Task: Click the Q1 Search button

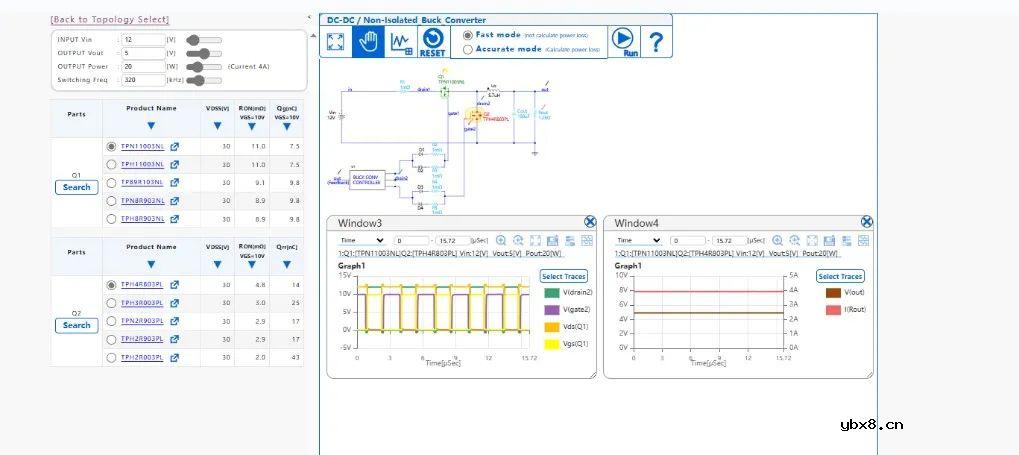Action: (x=77, y=187)
